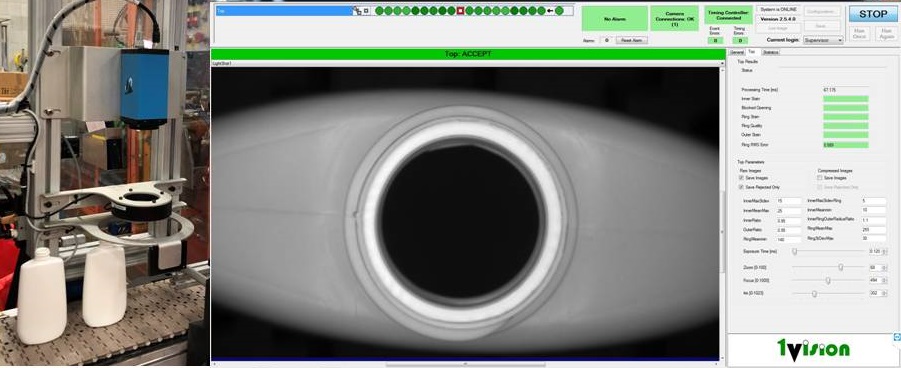Switch to the General tab
The width and height of the screenshot is (901, 368).
[737, 52]
